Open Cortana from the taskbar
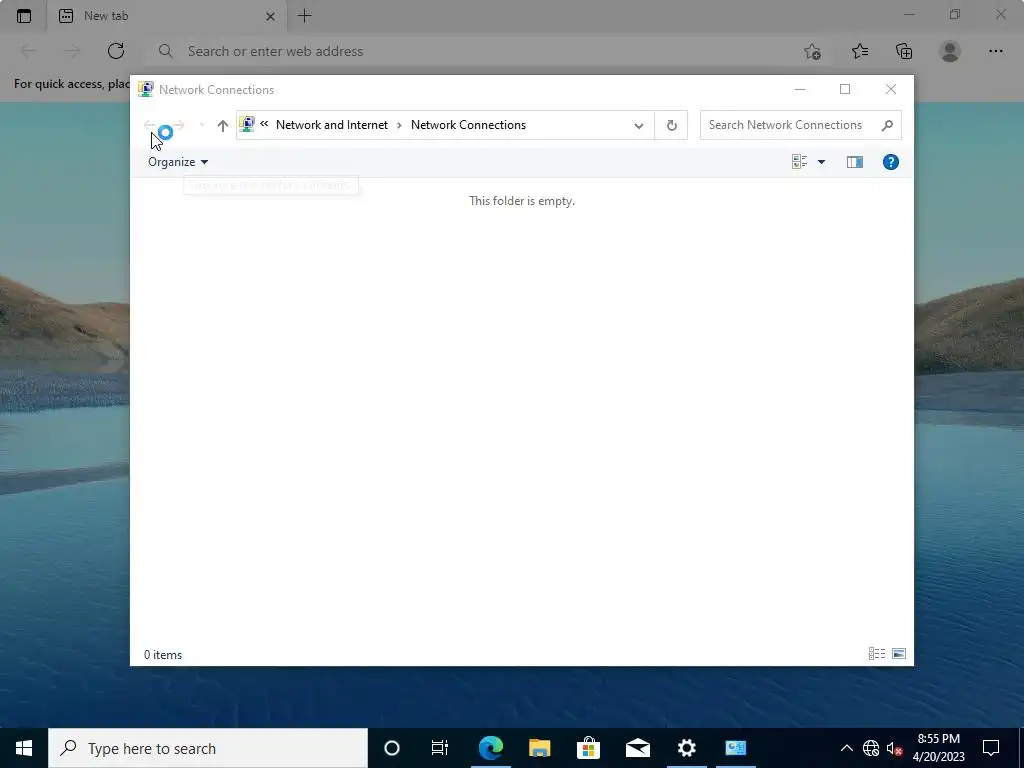The height and width of the screenshot is (768, 1024). click(x=392, y=748)
